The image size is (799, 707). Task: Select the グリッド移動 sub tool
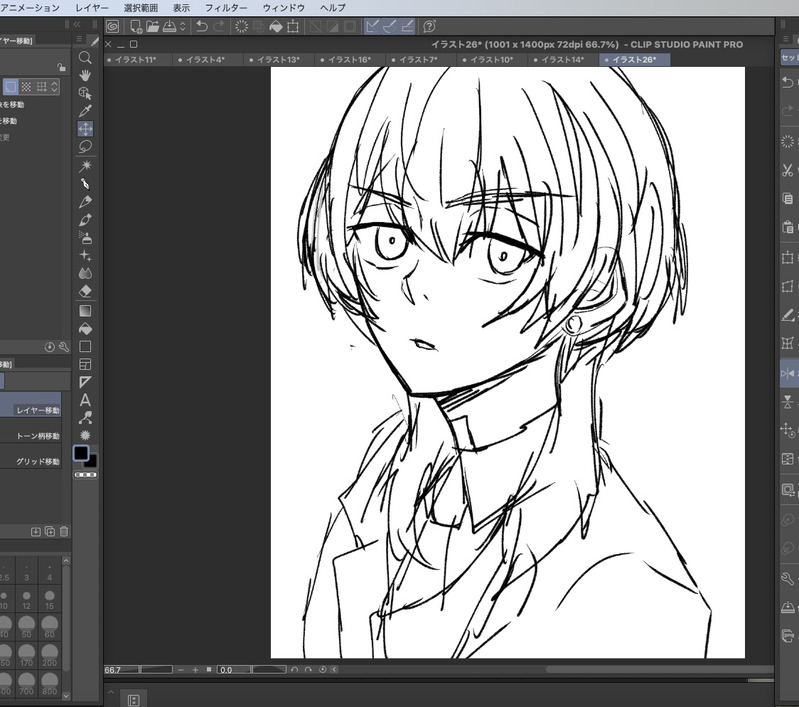[31, 458]
